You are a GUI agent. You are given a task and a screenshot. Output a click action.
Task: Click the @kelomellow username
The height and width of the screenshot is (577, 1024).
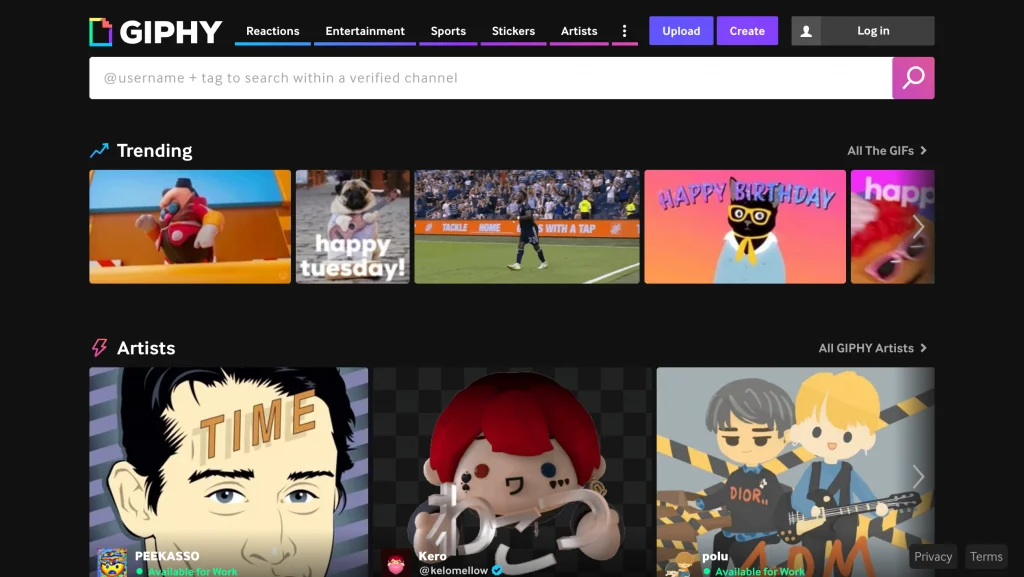point(453,570)
